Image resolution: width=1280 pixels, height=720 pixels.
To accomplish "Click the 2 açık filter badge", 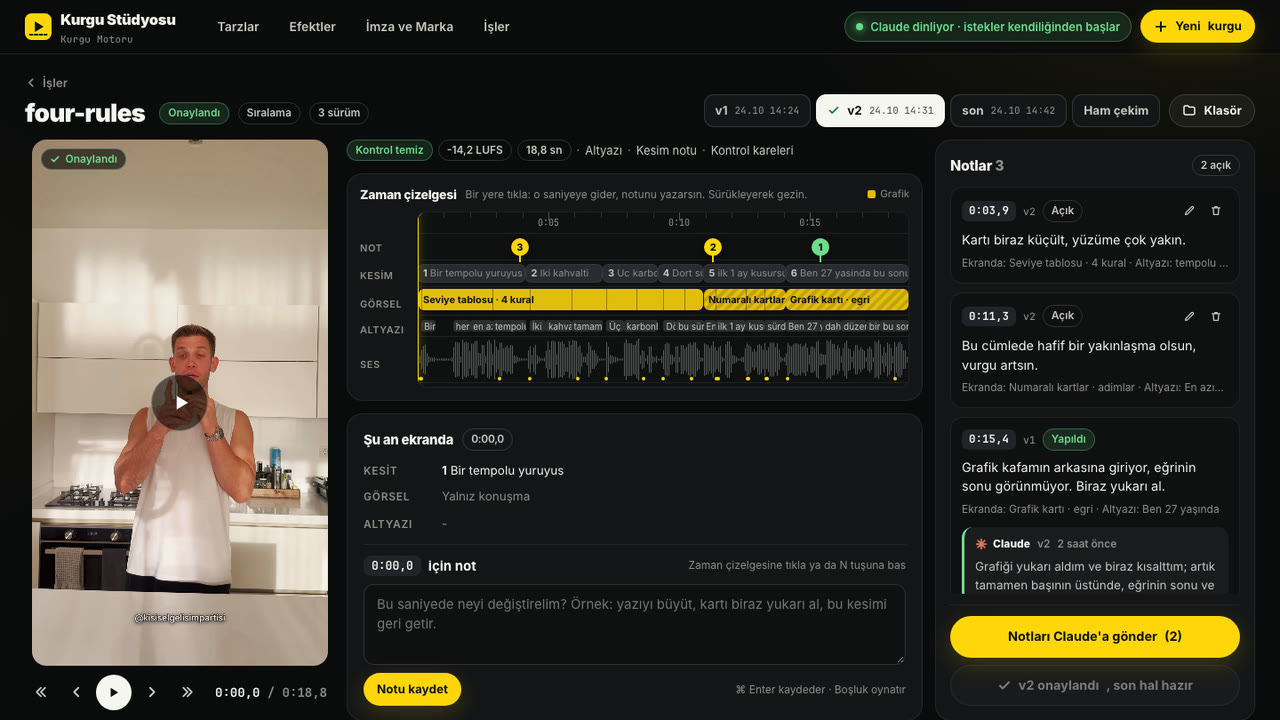I will pyautogui.click(x=1216, y=165).
